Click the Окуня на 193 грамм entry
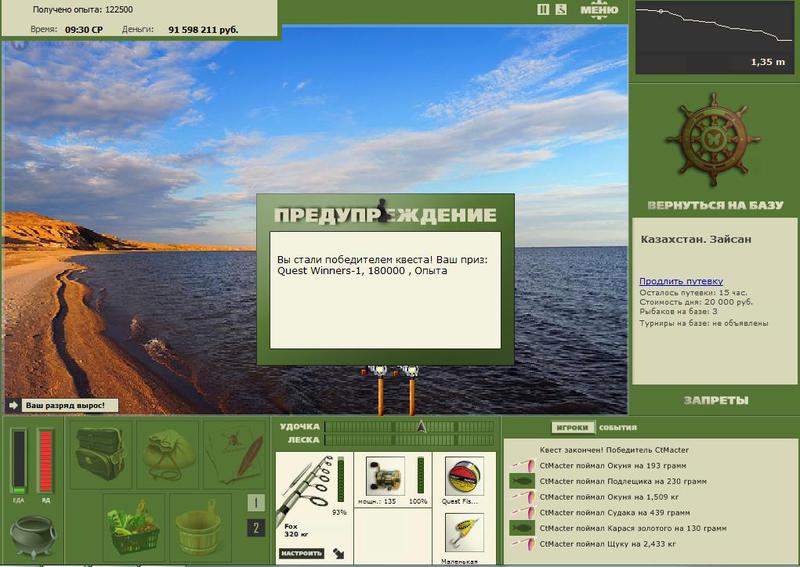This screenshot has height=567, width=800. (x=613, y=465)
